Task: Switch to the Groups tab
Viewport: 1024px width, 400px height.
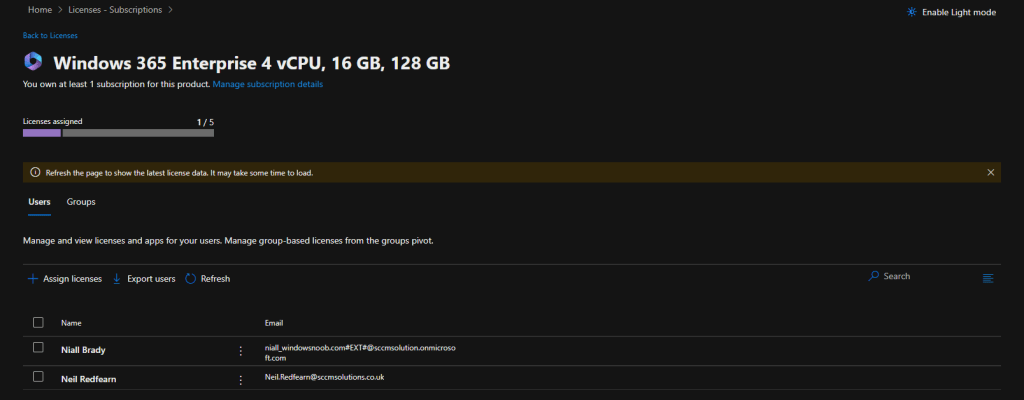Action: pos(81,202)
